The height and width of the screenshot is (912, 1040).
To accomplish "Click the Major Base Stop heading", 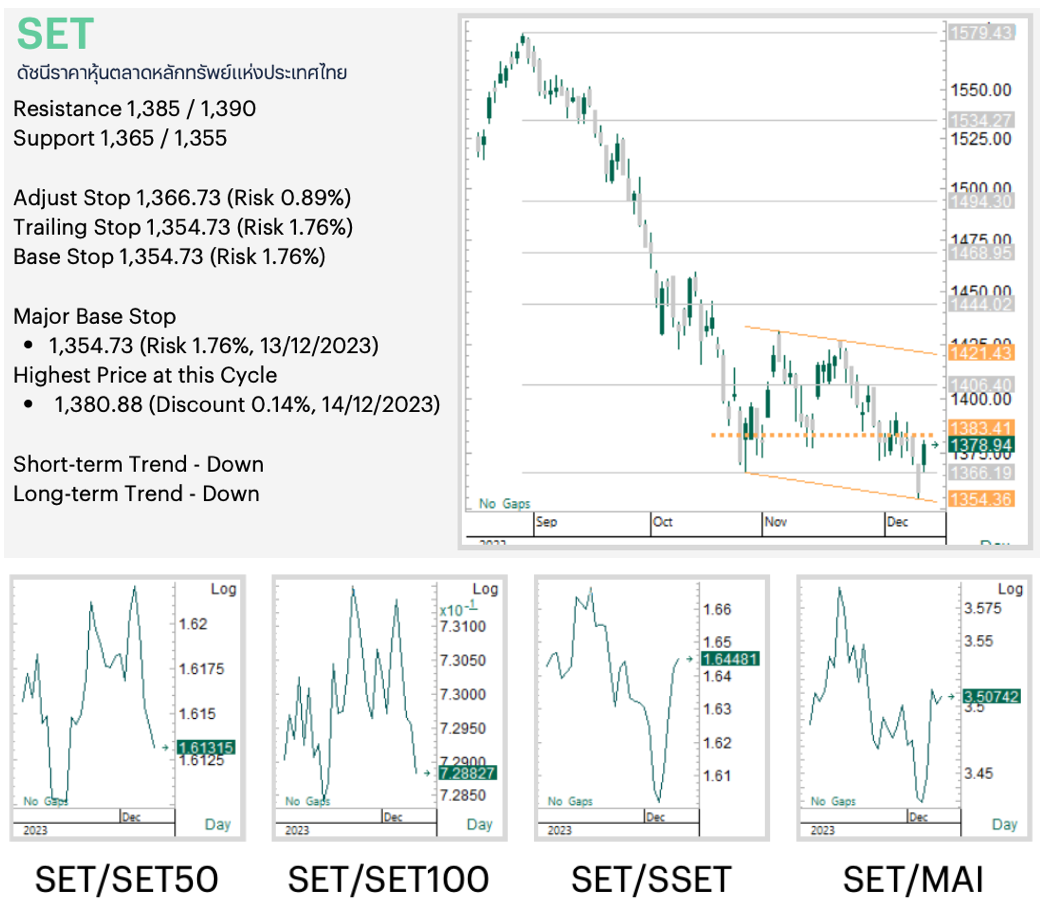I will [x=95, y=316].
